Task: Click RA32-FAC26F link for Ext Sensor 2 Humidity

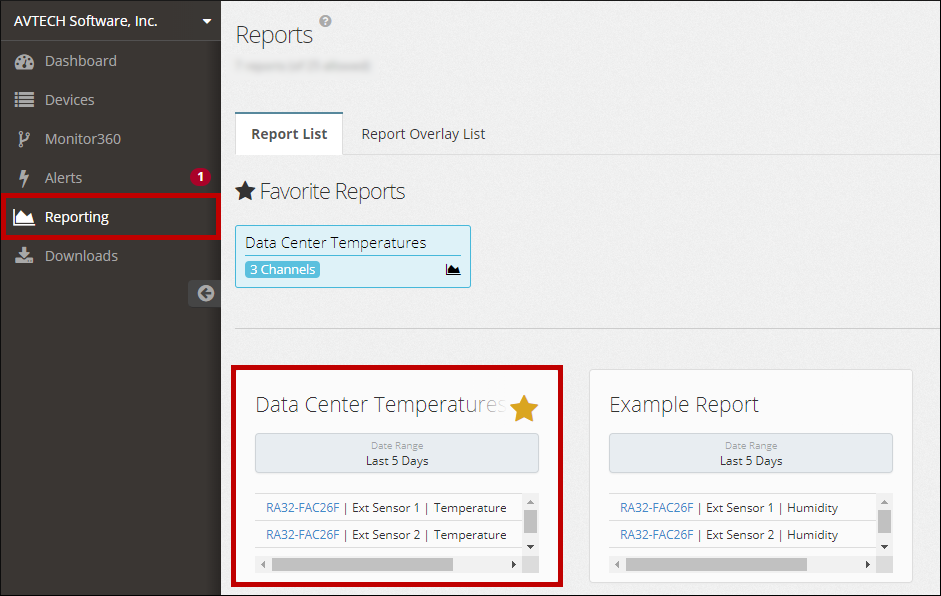Action: [x=656, y=535]
